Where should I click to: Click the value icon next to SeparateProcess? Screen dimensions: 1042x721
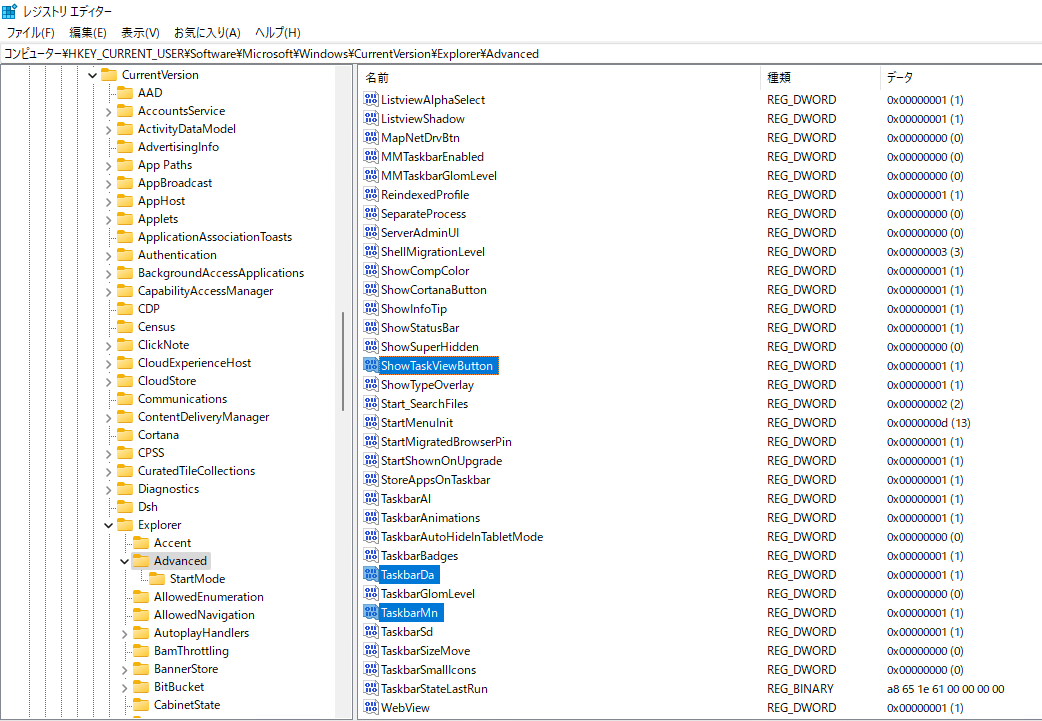[371, 214]
